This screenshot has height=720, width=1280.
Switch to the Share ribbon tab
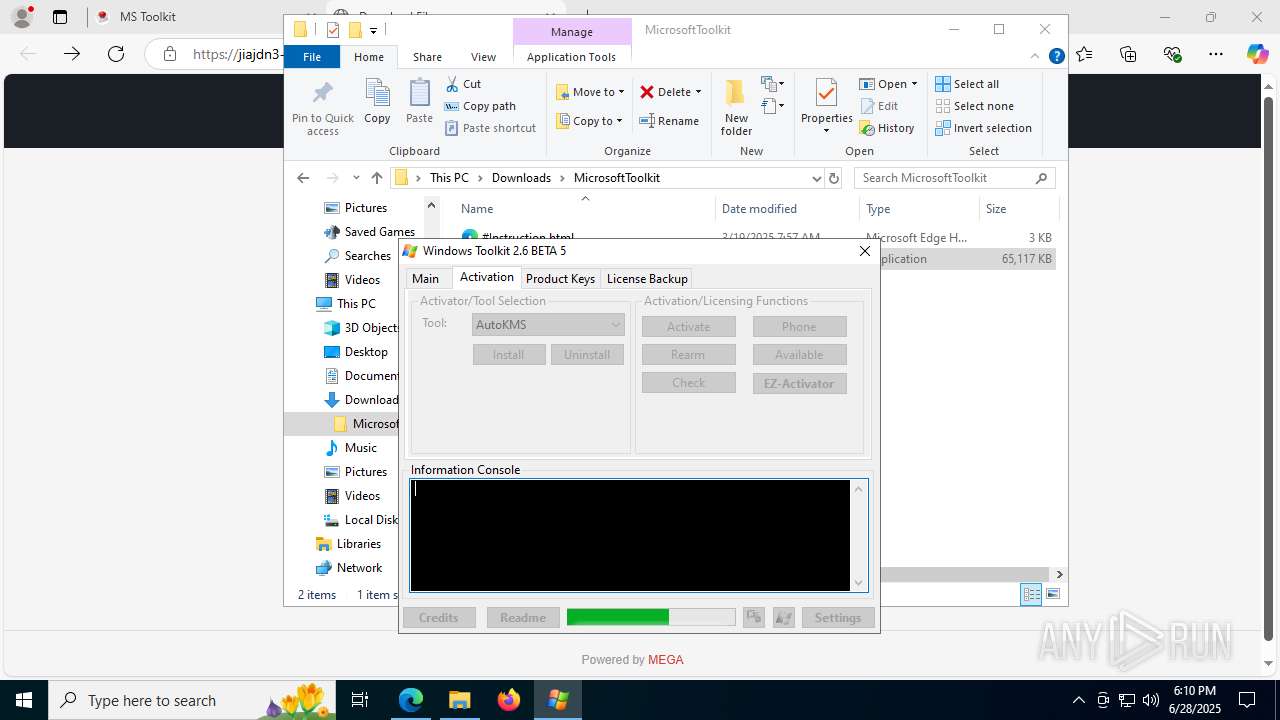[x=427, y=57]
